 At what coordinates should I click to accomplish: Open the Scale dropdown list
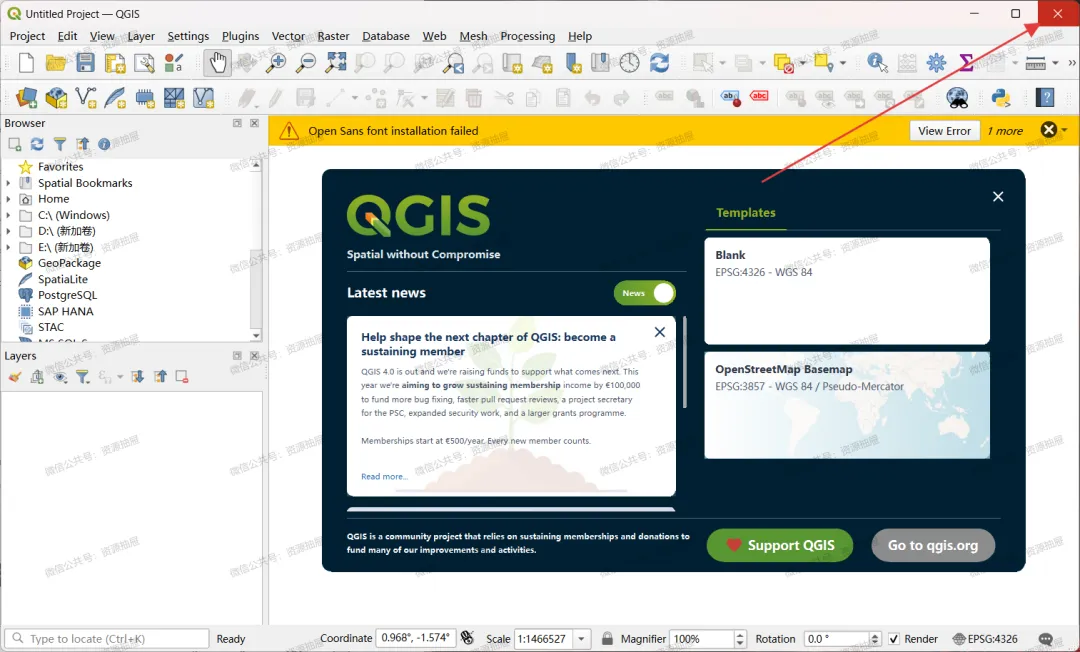click(581, 639)
